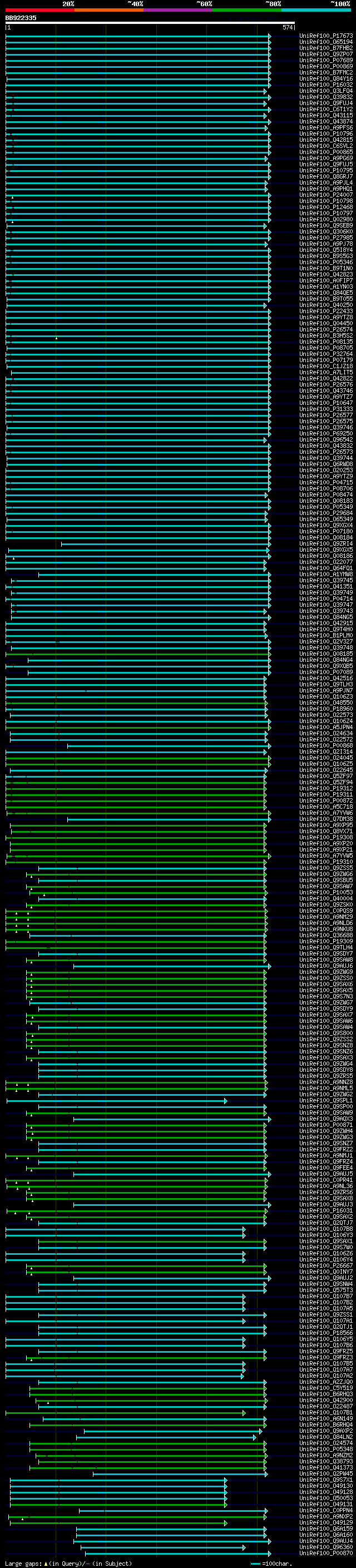Screen dimensions: 356x1568
Task: Click the white query length ruler bar
Action: [150, 23]
